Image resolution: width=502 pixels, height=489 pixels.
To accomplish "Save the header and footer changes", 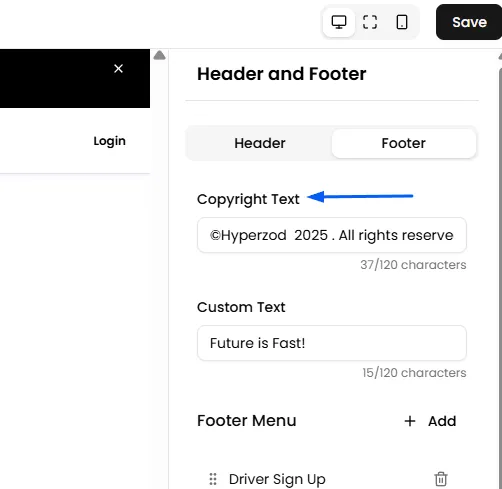I will point(469,22).
